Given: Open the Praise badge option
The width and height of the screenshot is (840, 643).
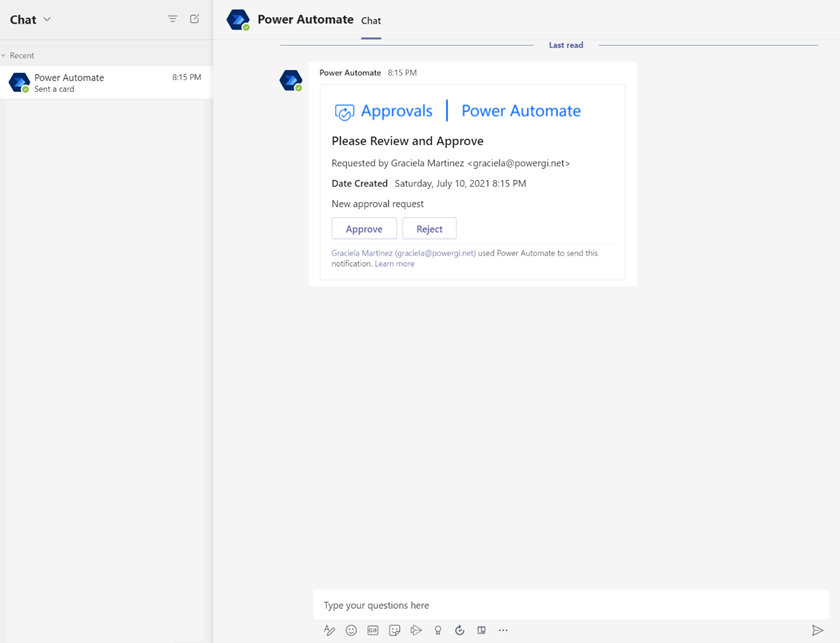Looking at the screenshot, I should [438, 630].
